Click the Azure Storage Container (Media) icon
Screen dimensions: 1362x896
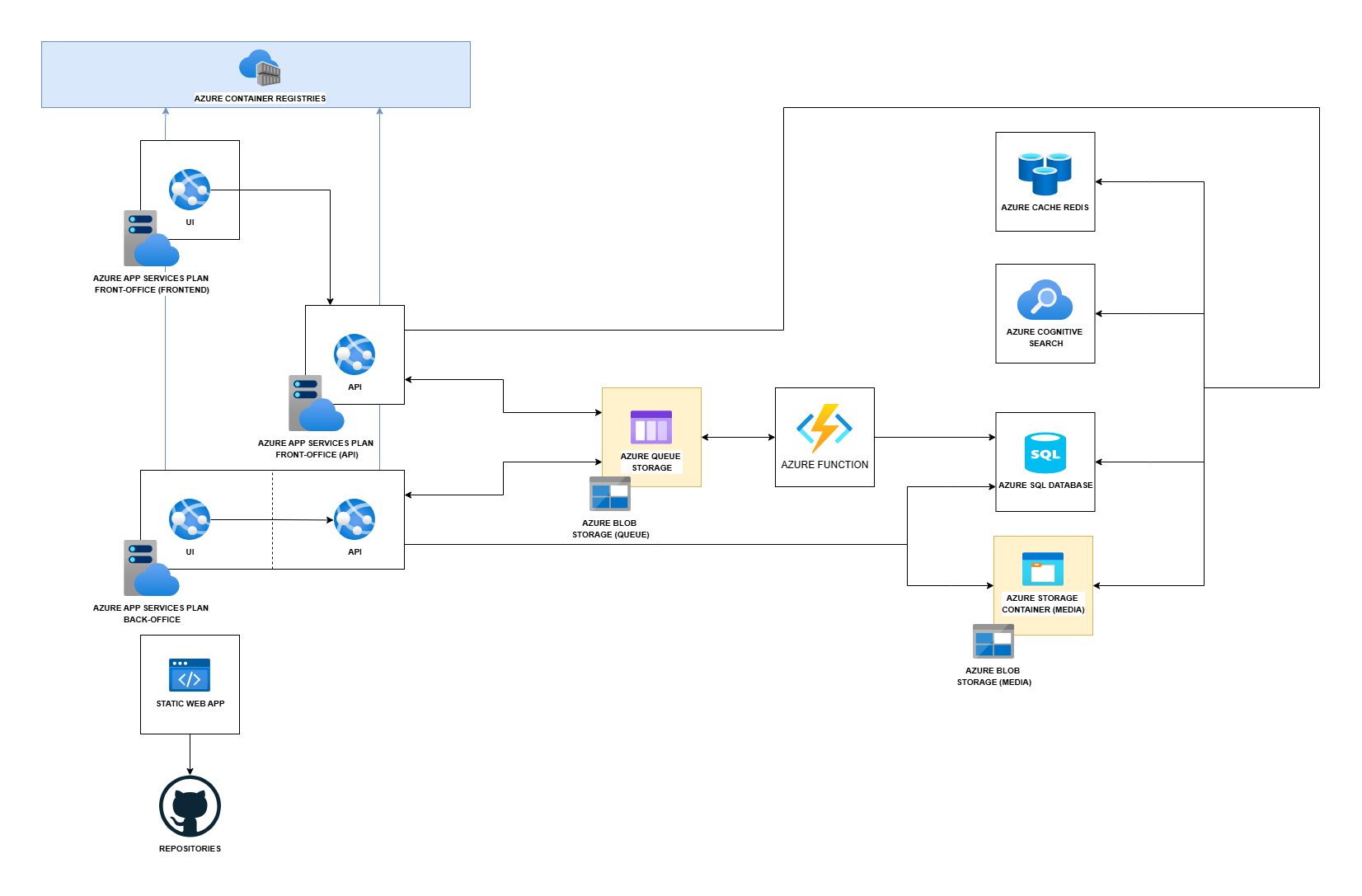coord(1043,569)
